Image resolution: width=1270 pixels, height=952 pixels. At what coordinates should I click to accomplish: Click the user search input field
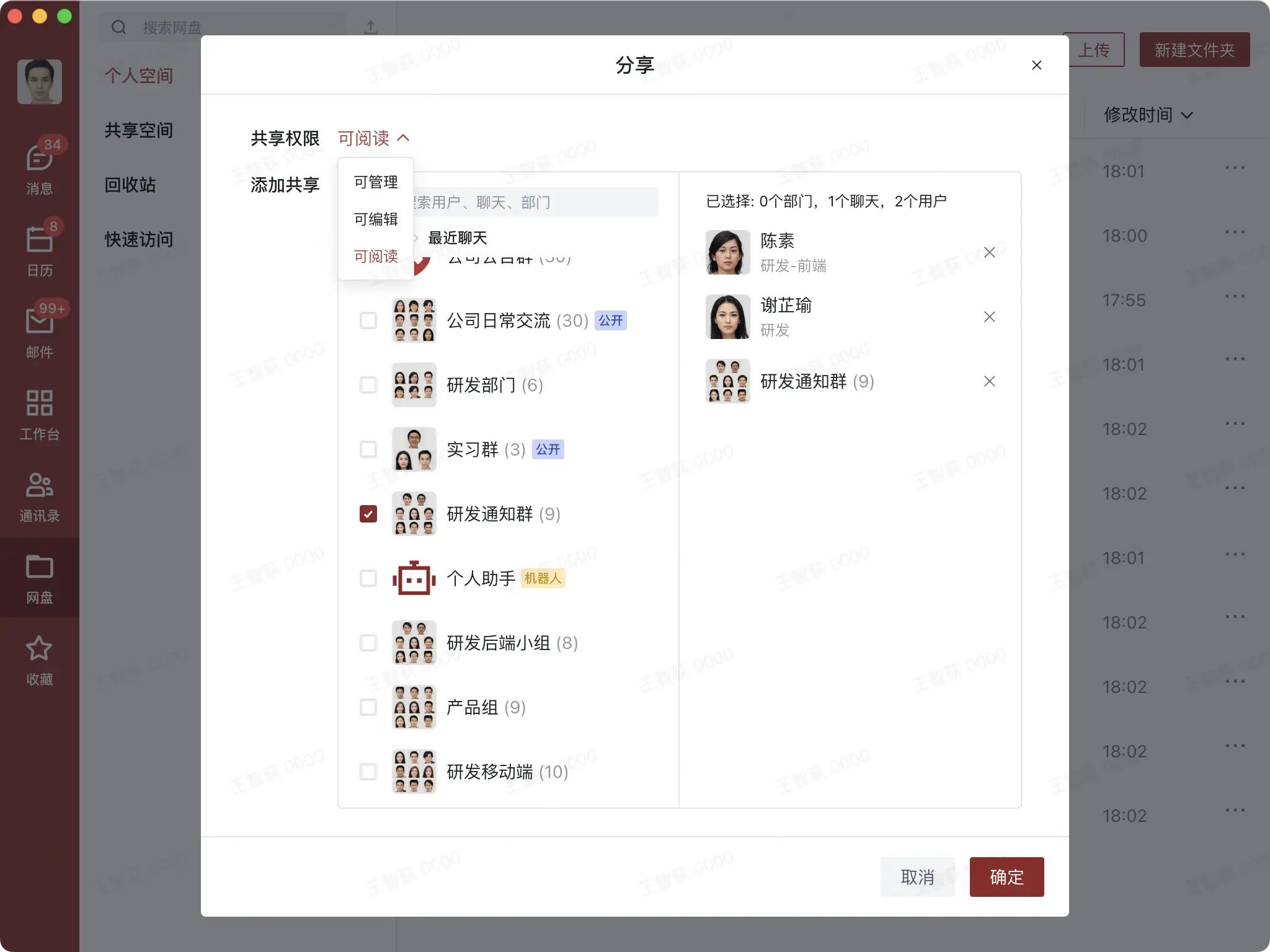tap(533, 203)
